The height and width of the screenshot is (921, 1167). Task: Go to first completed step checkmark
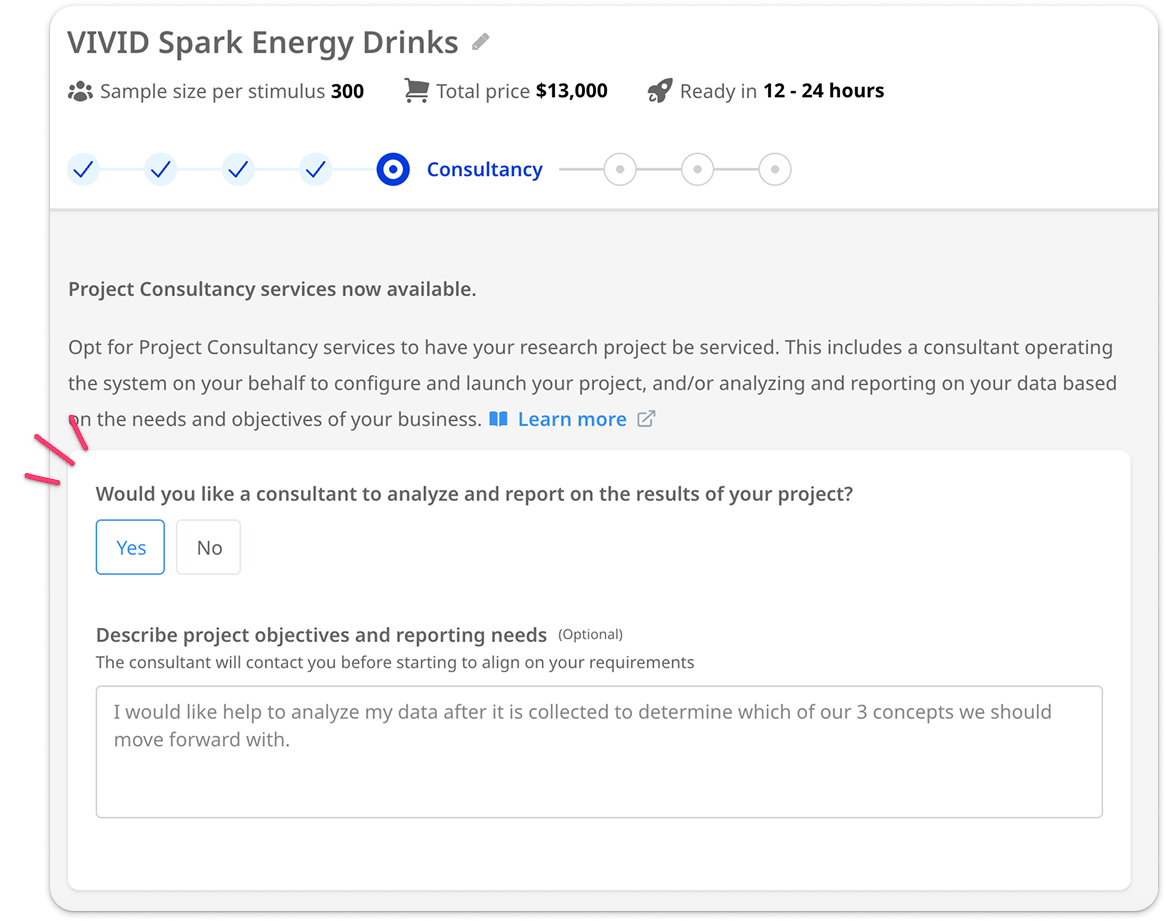pyautogui.click(x=83, y=170)
